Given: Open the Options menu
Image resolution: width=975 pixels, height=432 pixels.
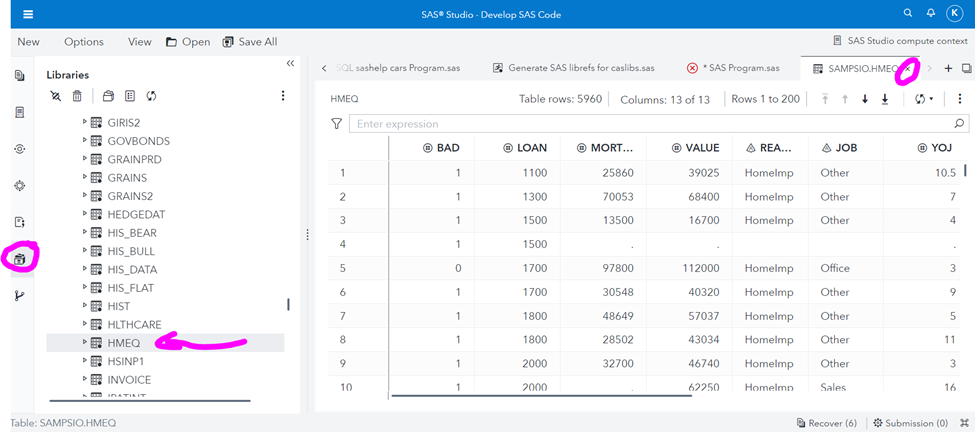Looking at the screenshot, I should (84, 42).
